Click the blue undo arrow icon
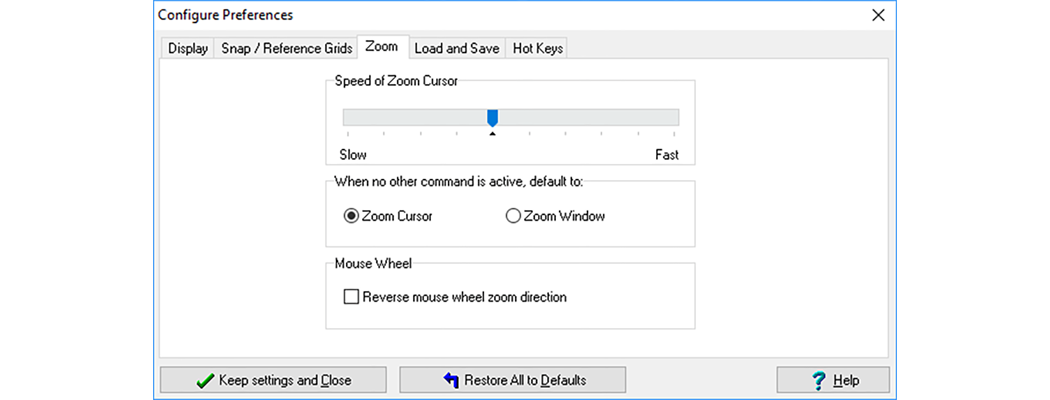The image size is (1050, 400). pyautogui.click(x=451, y=381)
